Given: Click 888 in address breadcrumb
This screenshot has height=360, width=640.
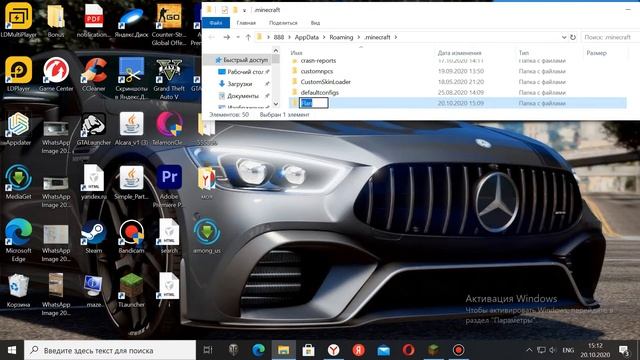Looking at the screenshot, I should 279,37.
